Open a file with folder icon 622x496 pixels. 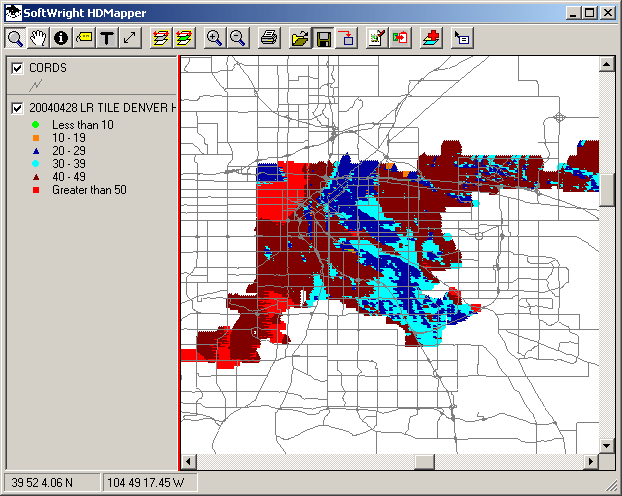pos(300,38)
